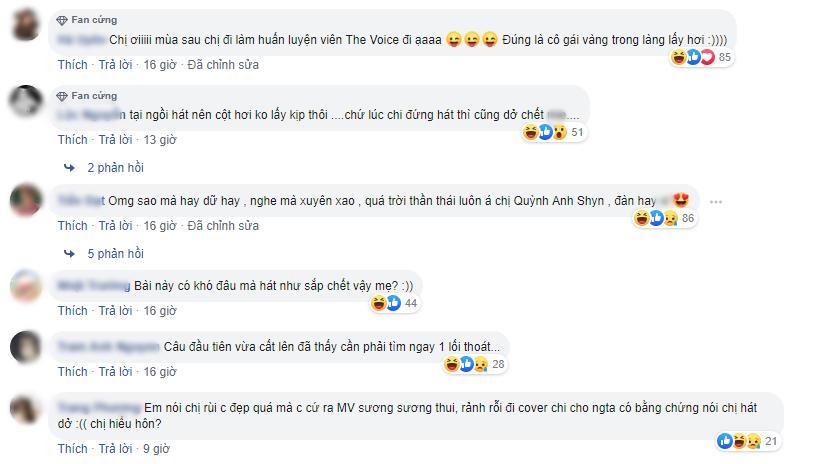The width and height of the screenshot is (817, 464).
Task: Open reactions on The Voice comment (85)
Action: click(x=701, y=57)
